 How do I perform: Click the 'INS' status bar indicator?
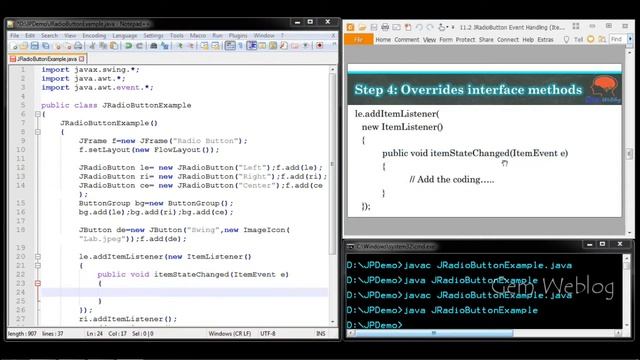click(321, 333)
